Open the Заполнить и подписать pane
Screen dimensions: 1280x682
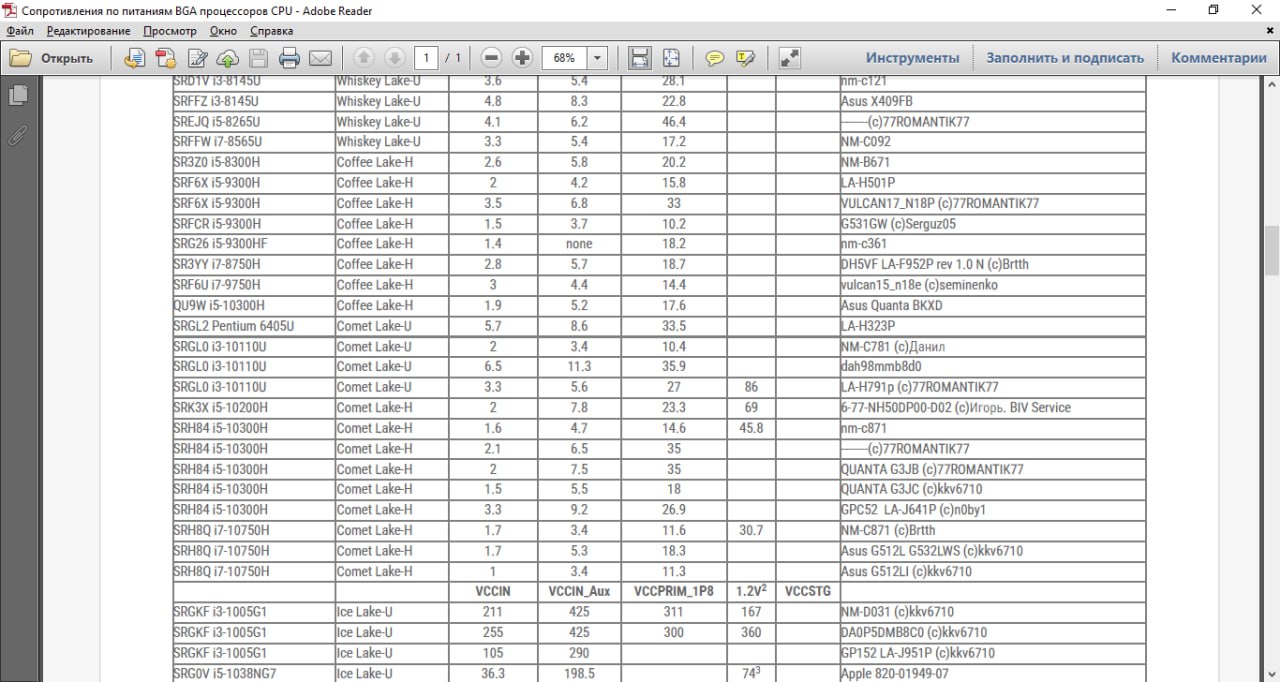[1065, 58]
